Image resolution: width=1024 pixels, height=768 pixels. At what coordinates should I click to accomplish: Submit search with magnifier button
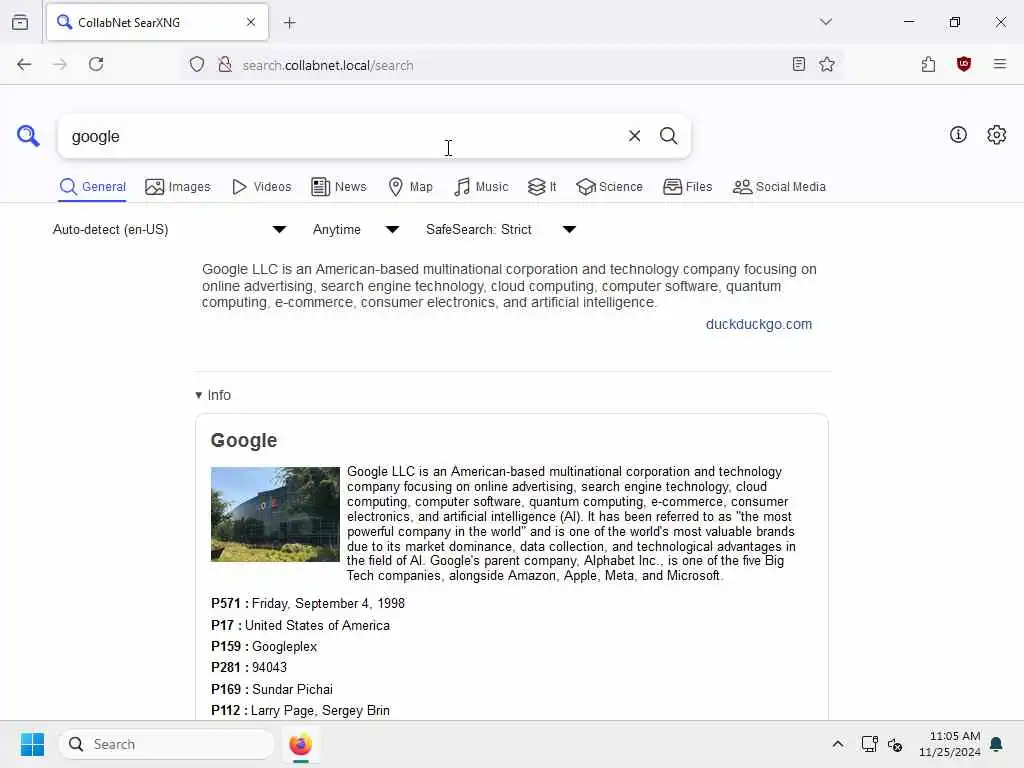(x=668, y=136)
